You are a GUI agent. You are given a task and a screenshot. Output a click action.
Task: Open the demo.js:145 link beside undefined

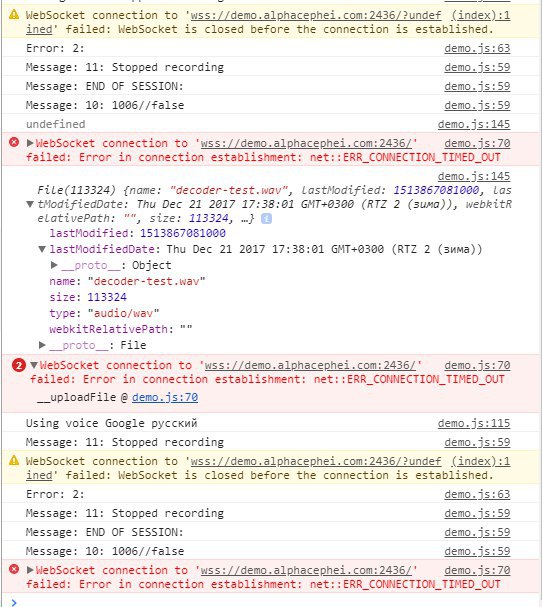click(474, 124)
